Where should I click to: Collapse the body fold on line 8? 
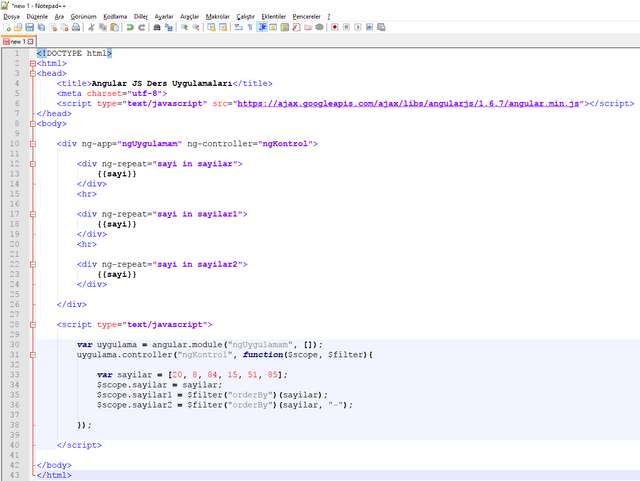[x=33, y=124]
